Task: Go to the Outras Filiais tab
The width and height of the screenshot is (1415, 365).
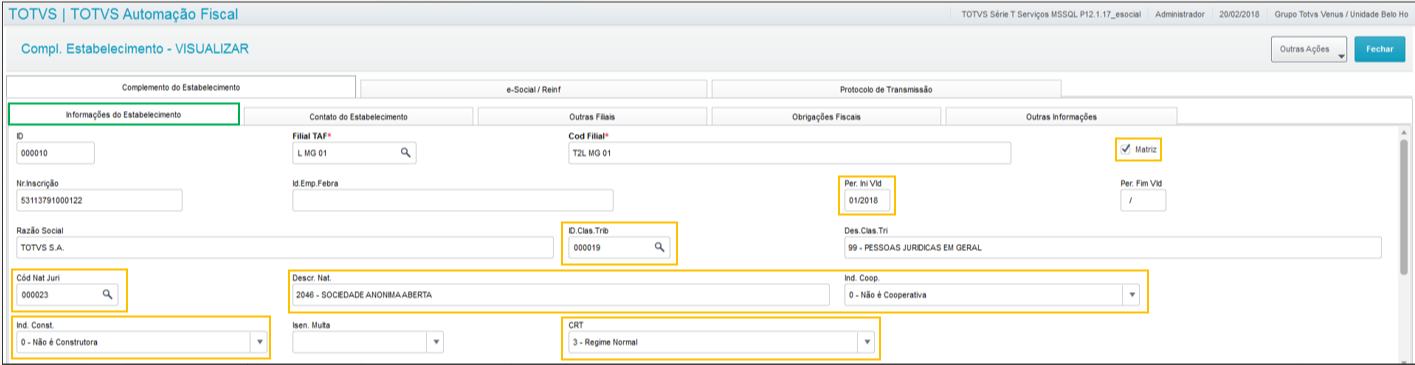Action: 593,116
